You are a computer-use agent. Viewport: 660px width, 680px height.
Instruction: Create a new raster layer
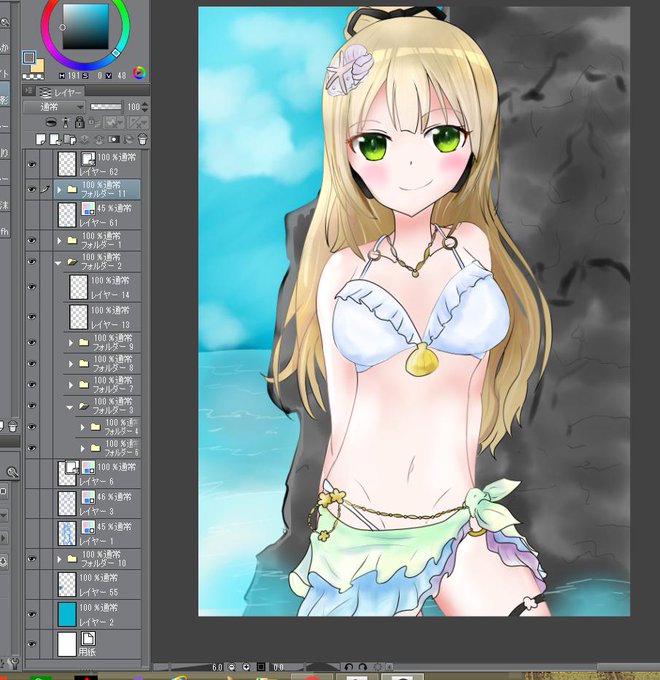(x=41, y=139)
